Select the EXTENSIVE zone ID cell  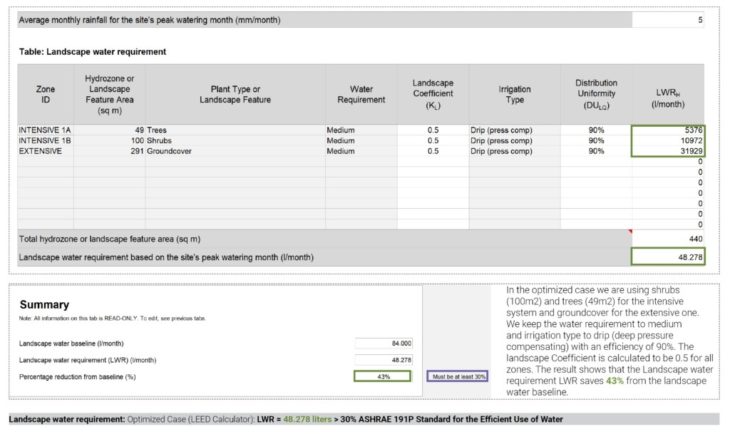pyautogui.click(x=45, y=152)
